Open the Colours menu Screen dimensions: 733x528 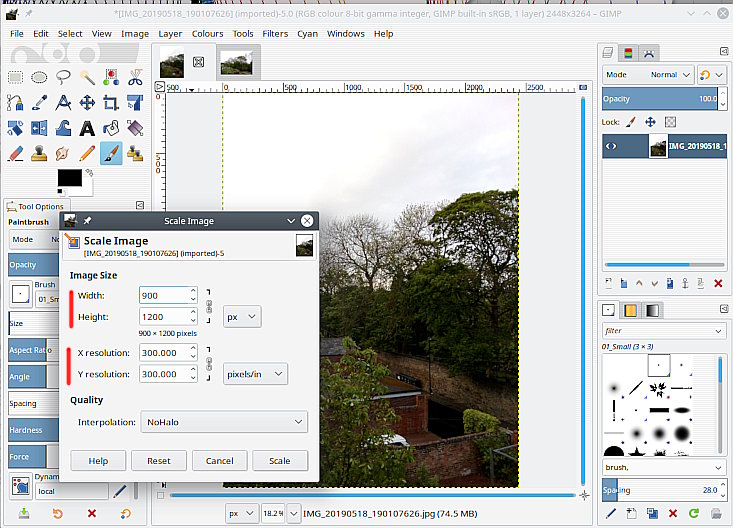pyautogui.click(x=207, y=33)
